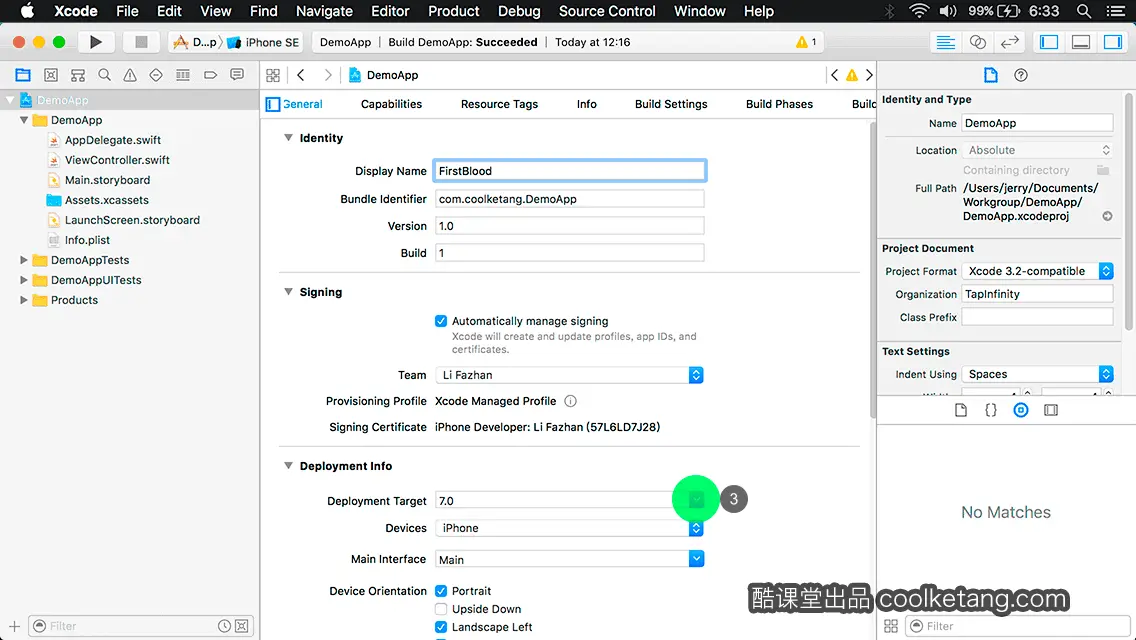
Task: Go forward in editor history
Action: (x=327, y=75)
